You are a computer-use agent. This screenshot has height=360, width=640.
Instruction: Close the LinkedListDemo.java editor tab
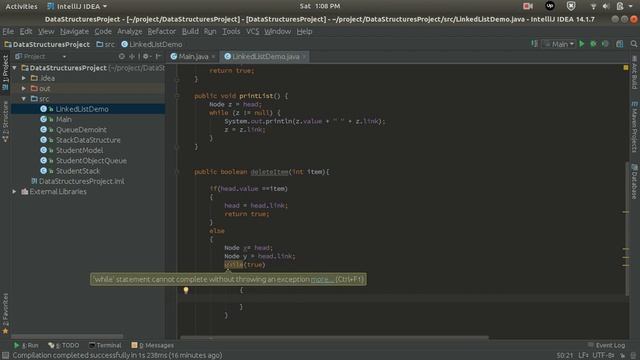click(x=304, y=57)
